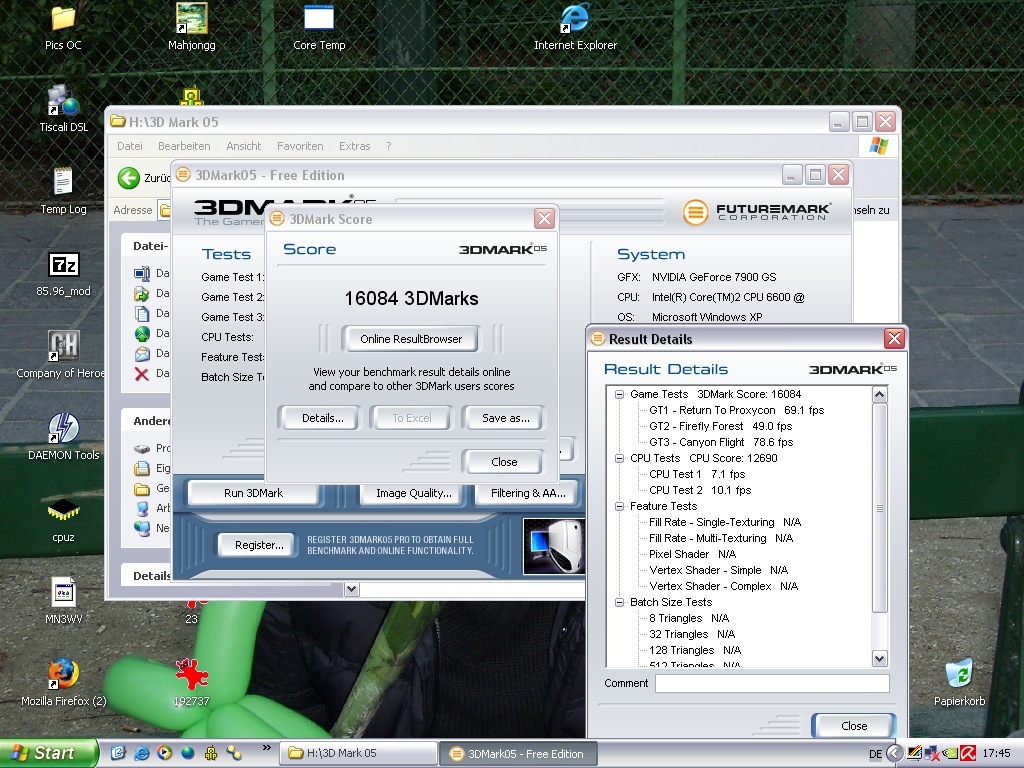Click the NVIDIA tray icon
This screenshot has height=768, width=1024.
point(950,754)
